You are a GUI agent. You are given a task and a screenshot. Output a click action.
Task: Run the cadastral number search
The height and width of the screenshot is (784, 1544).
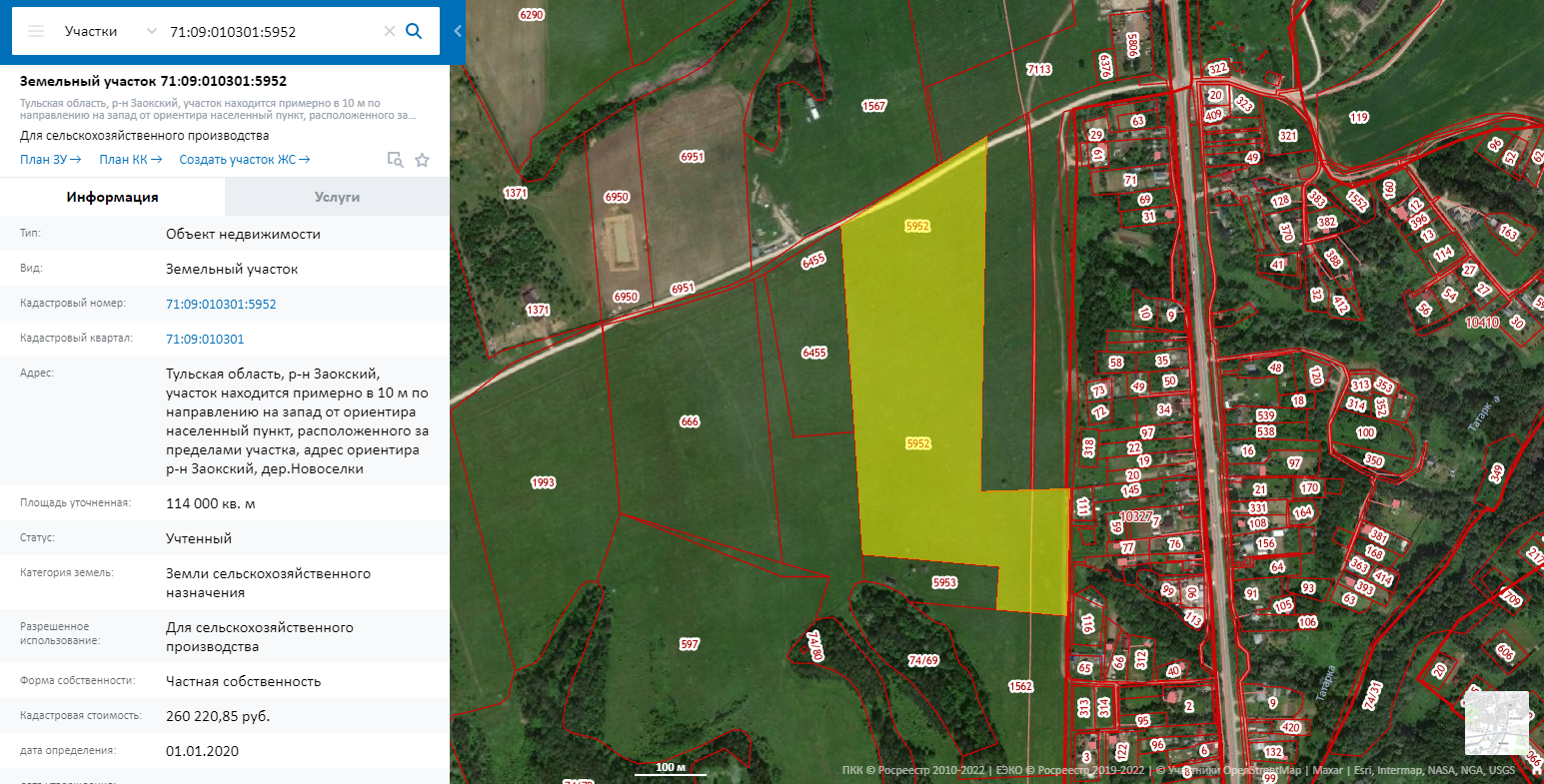click(414, 31)
